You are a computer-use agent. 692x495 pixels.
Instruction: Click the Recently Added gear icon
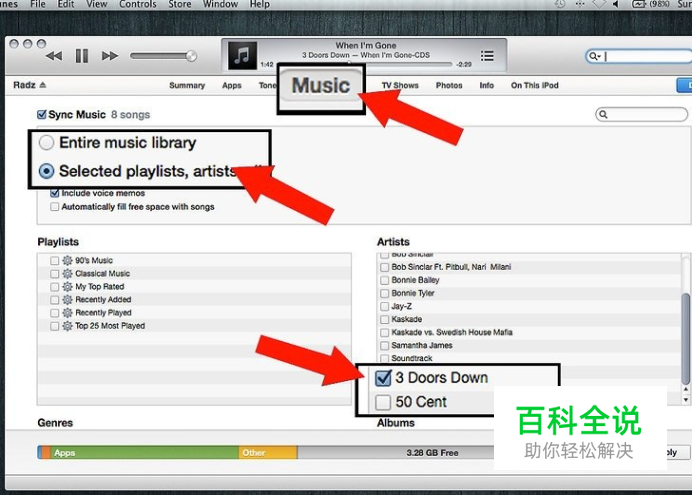tap(67, 300)
